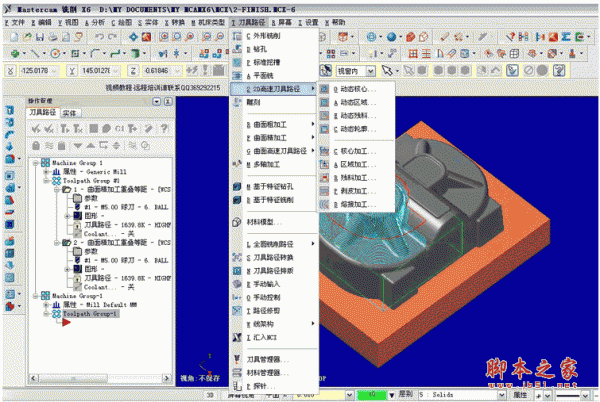
Task: Click the help question mark in operations toolbar
Action: tap(164, 129)
